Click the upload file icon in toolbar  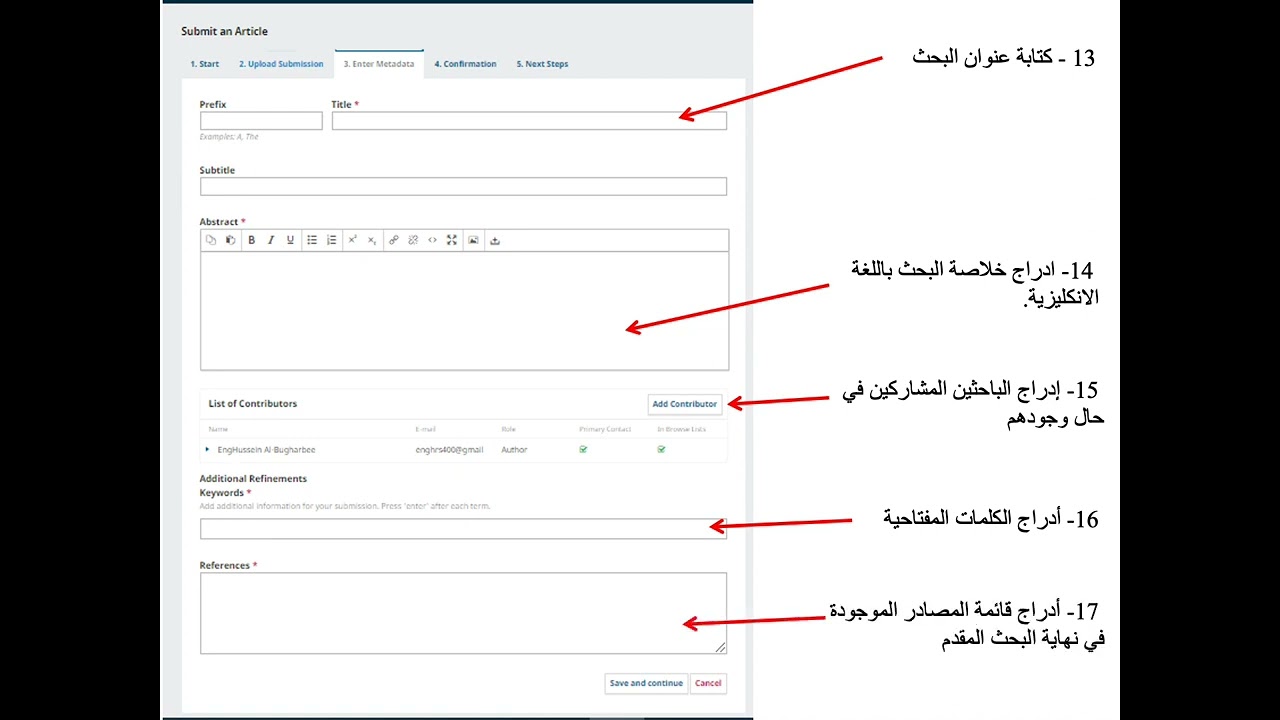pos(494,240)
